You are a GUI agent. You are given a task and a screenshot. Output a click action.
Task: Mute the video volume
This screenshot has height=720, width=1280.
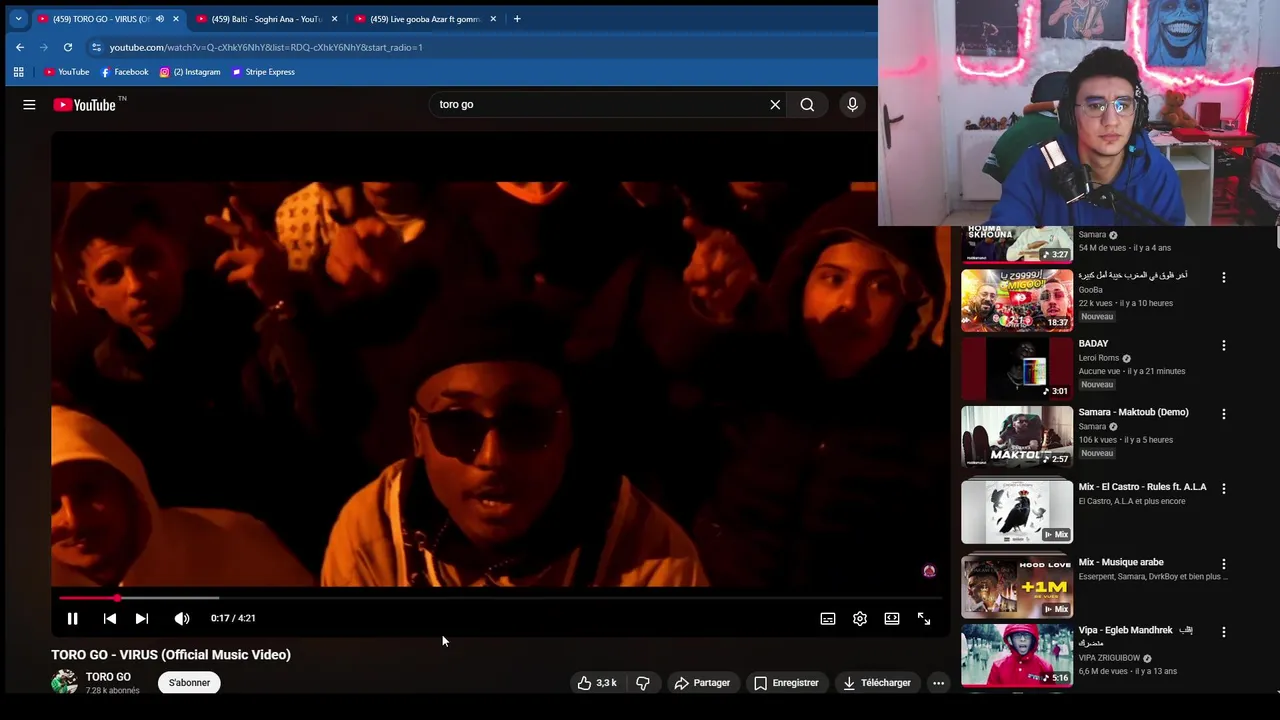pos(182,618)
